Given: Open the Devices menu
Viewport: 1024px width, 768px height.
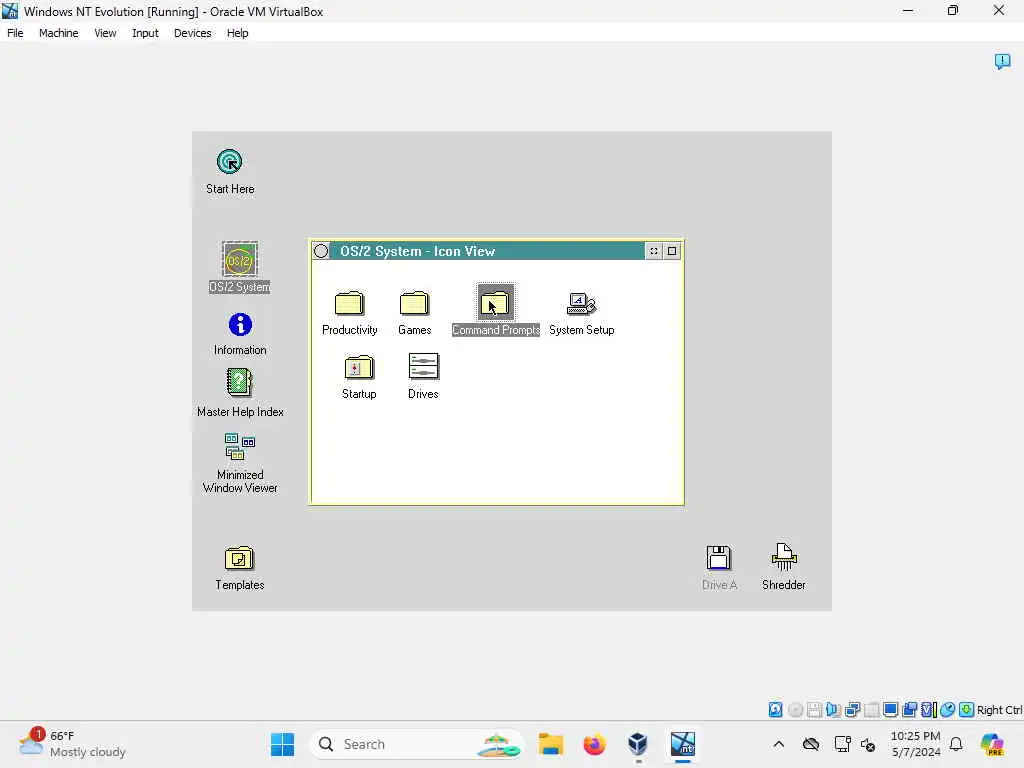Looking at the screenshot, I should point(193,33).
